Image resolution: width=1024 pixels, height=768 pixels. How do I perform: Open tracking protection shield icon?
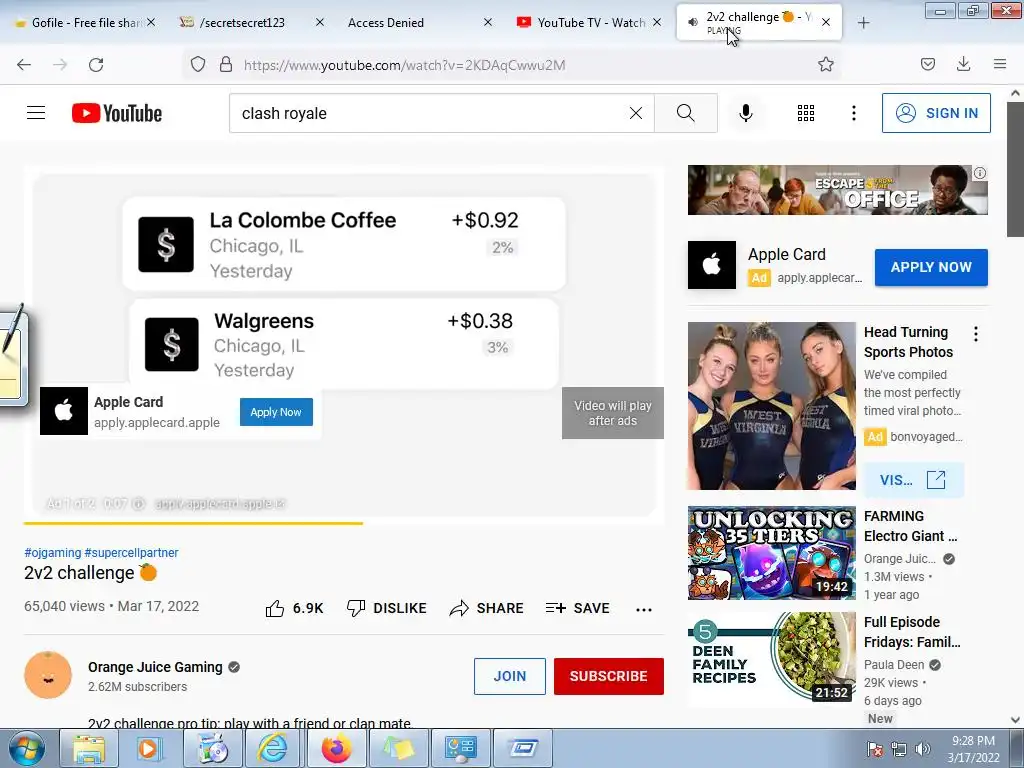pos(198,65)
